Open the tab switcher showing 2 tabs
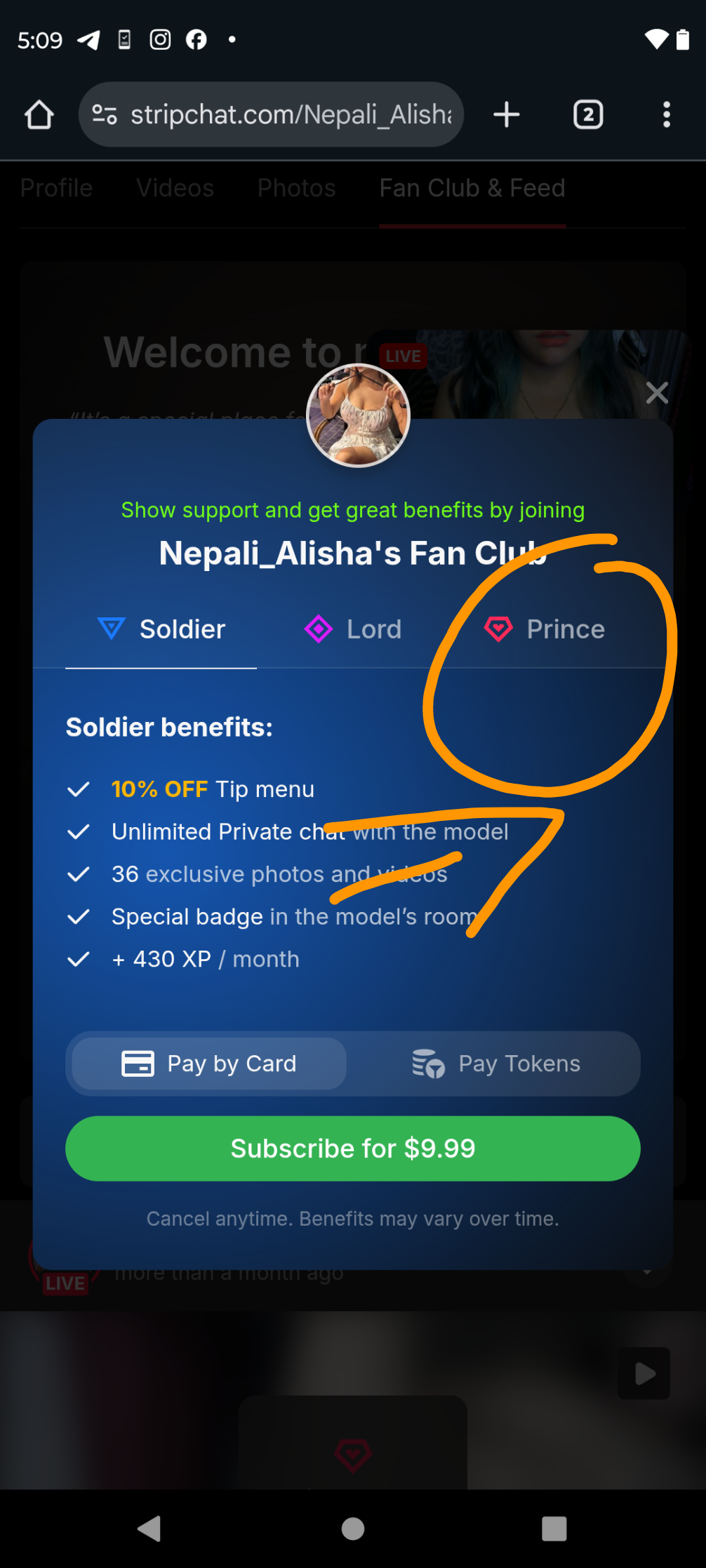Viewport: 706px width, 1568px height. click(588, 114)
